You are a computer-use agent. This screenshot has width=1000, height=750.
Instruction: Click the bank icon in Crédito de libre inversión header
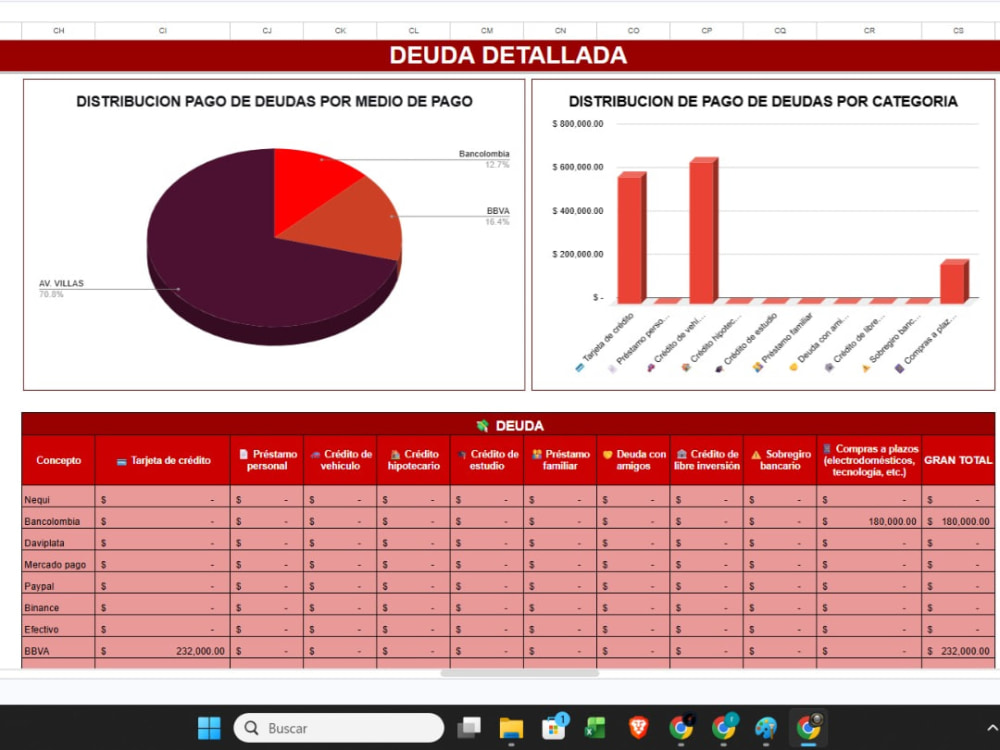point(682,454)
